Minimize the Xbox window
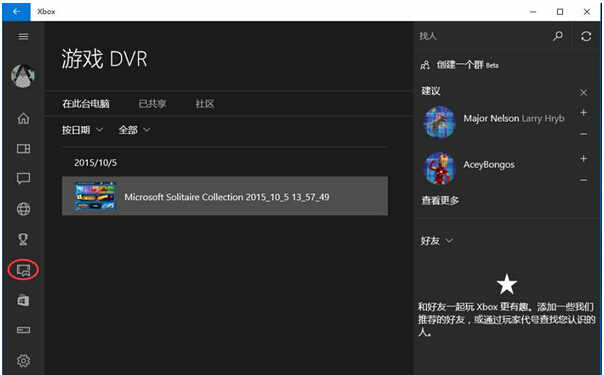This screenshot has height=375, width=604. (x=533, y=12)
